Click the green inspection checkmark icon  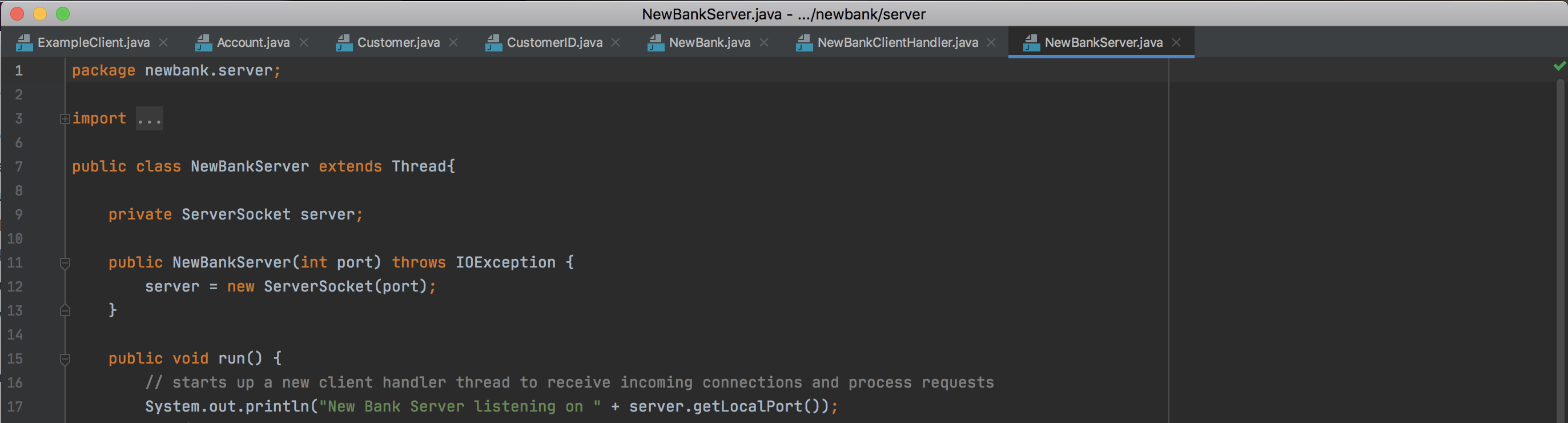click(1559, 65)
